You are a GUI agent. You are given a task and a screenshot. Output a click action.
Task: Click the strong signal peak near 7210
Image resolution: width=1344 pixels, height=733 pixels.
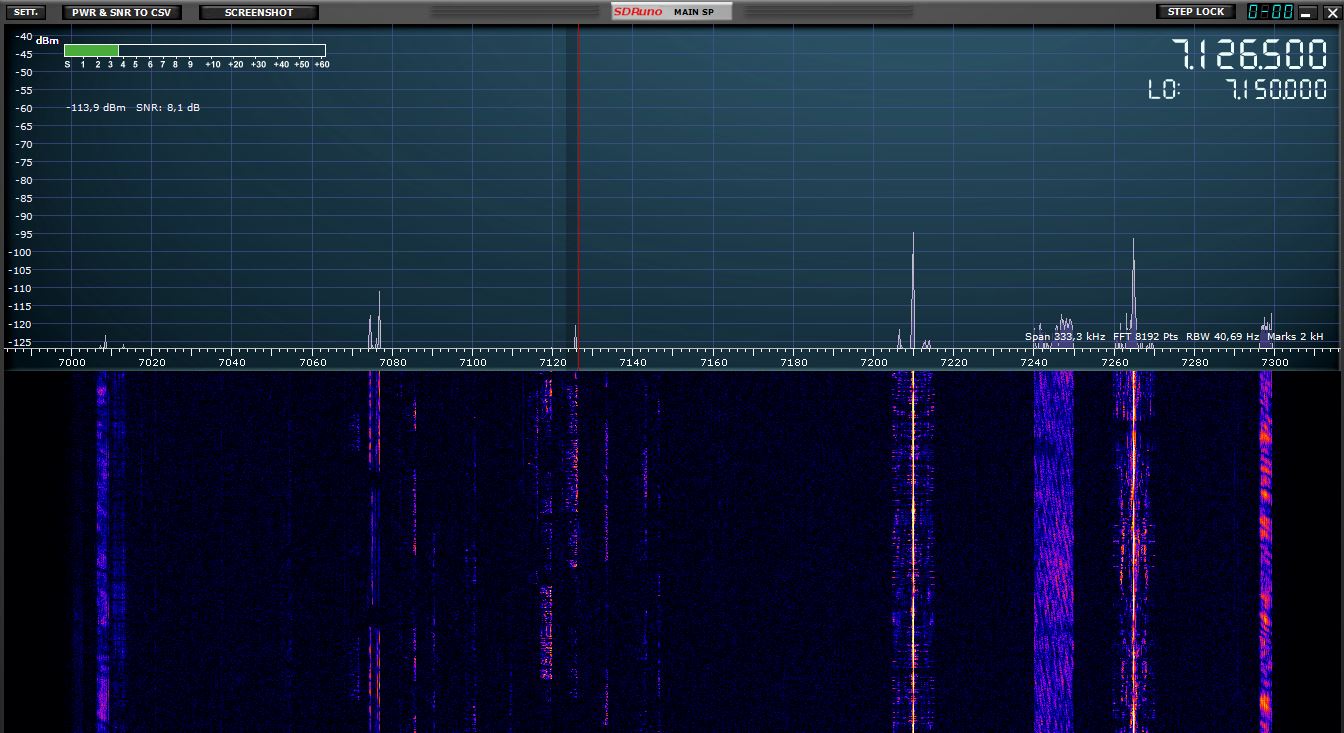(913, 290)
